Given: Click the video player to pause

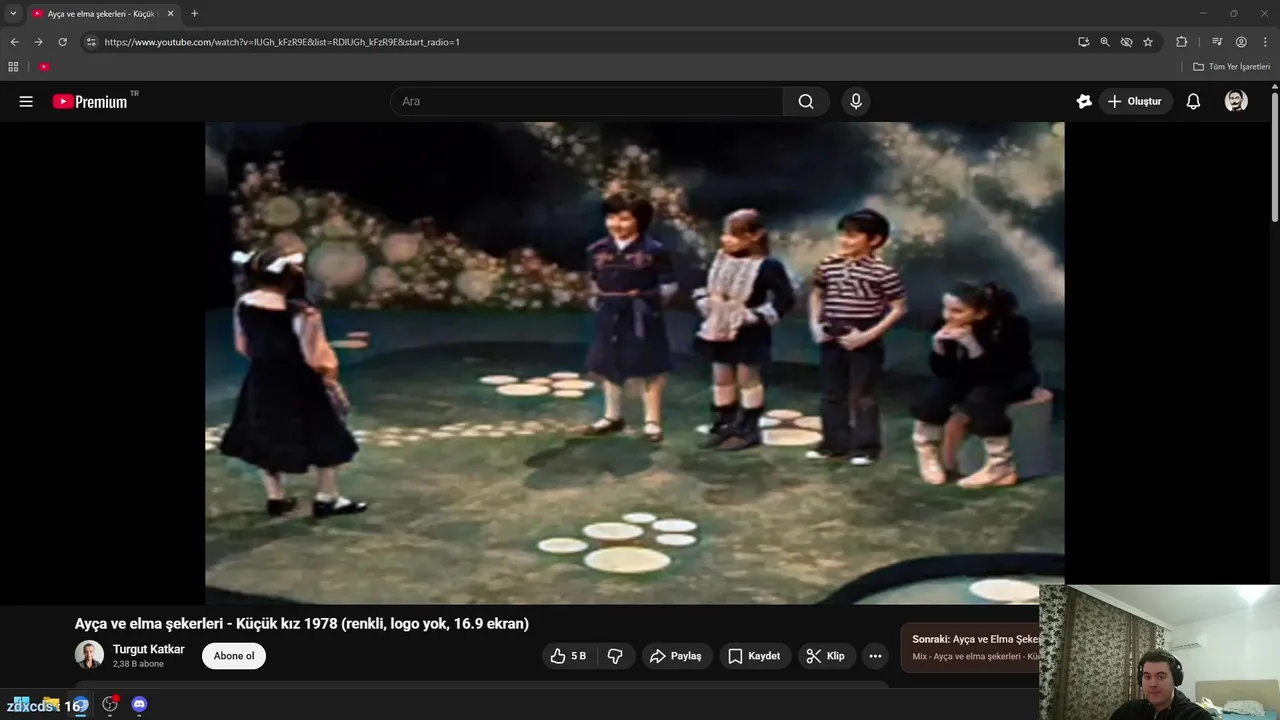Looking at the screenshot, I should pyautogui.click(x=634, y=363).
